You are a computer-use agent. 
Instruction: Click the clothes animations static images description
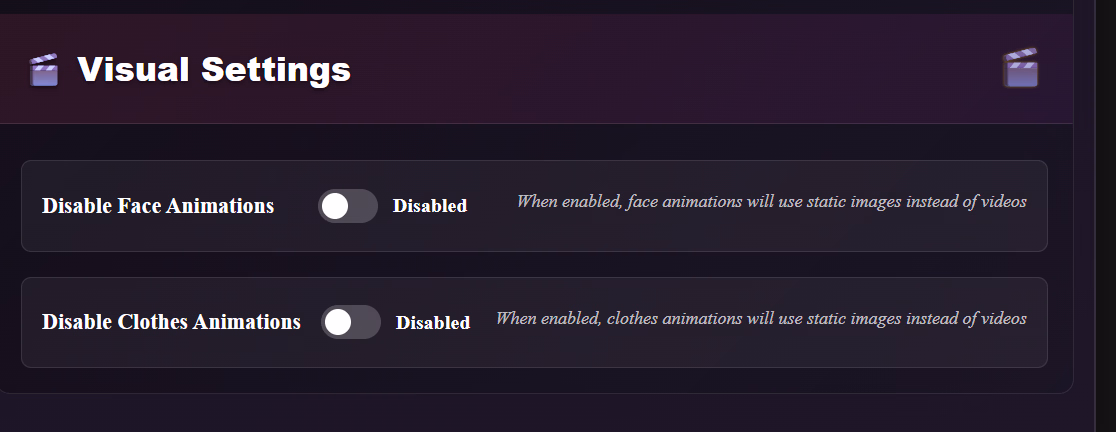click(760, 319)
